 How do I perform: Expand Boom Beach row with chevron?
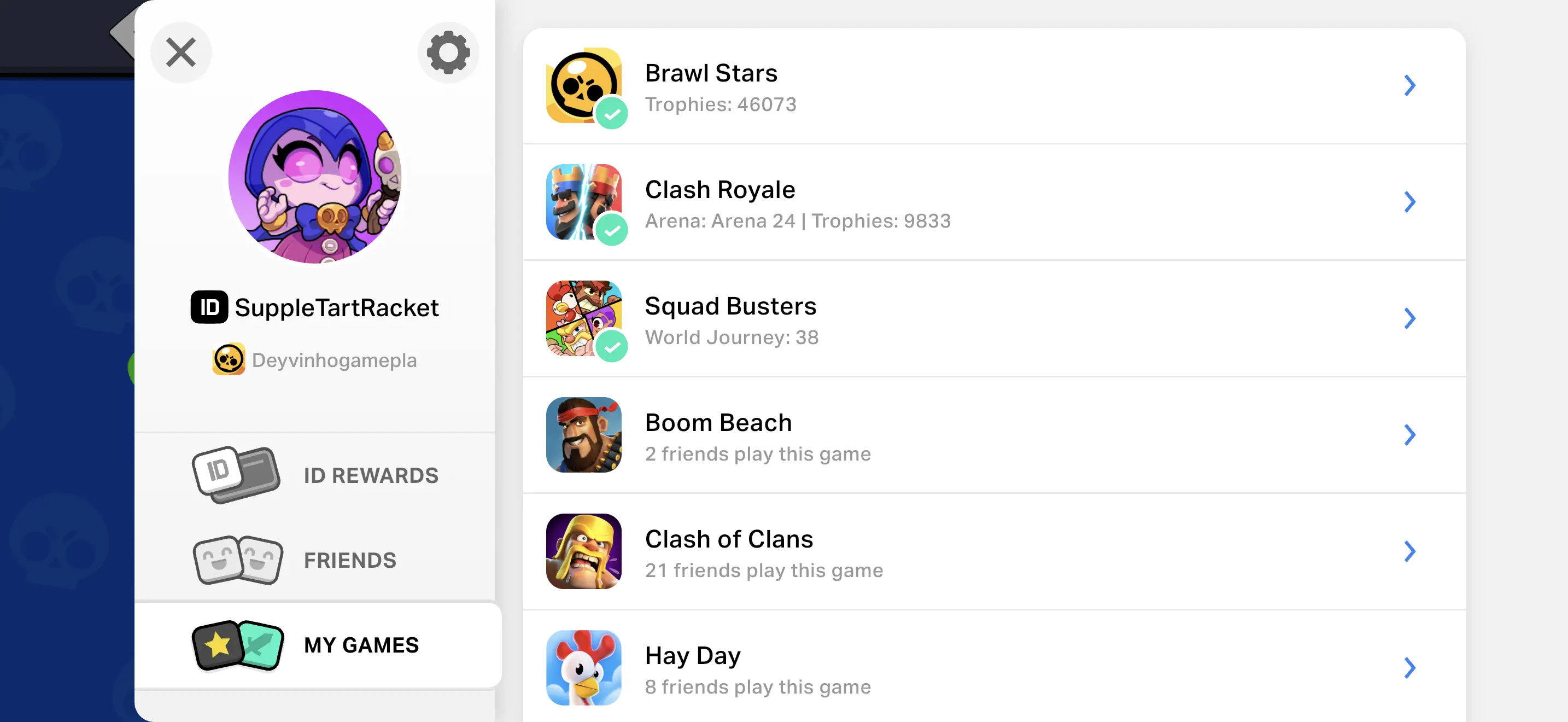point(1409,435)
